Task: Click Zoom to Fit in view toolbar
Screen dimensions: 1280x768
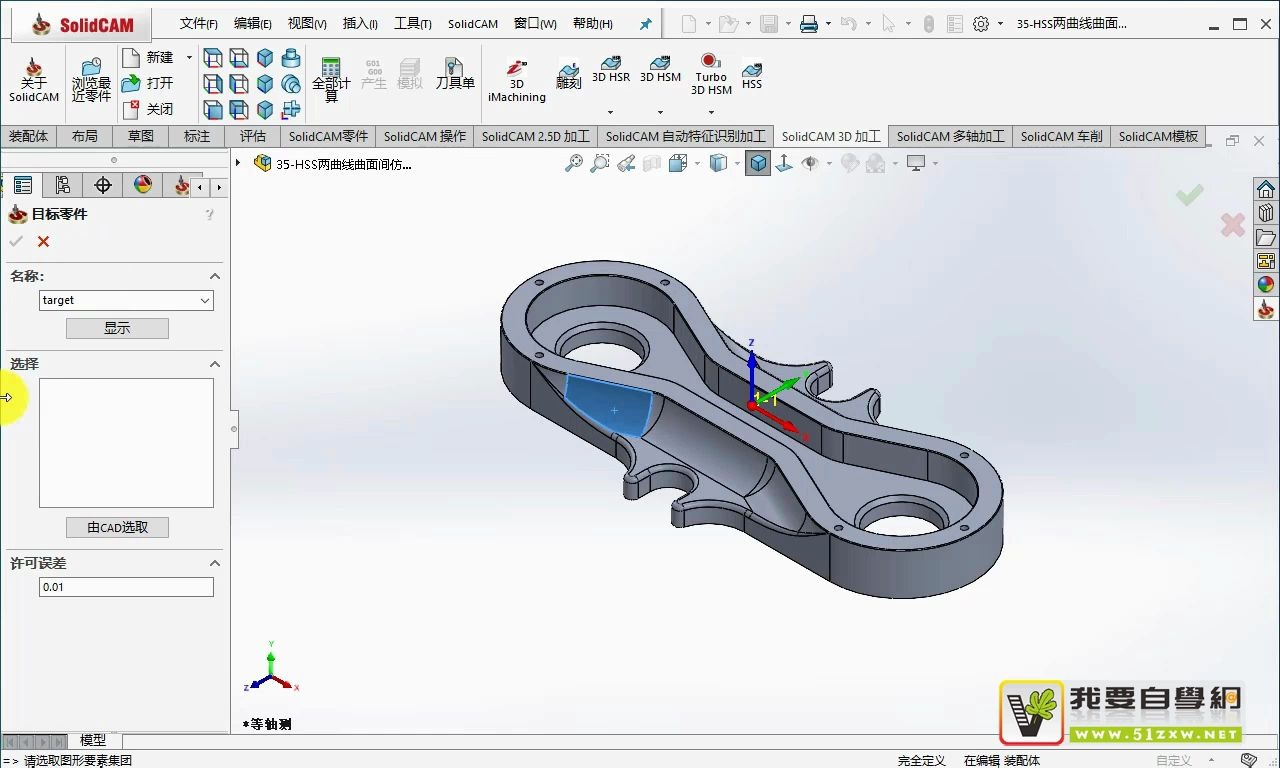Action: pos(574,163)
